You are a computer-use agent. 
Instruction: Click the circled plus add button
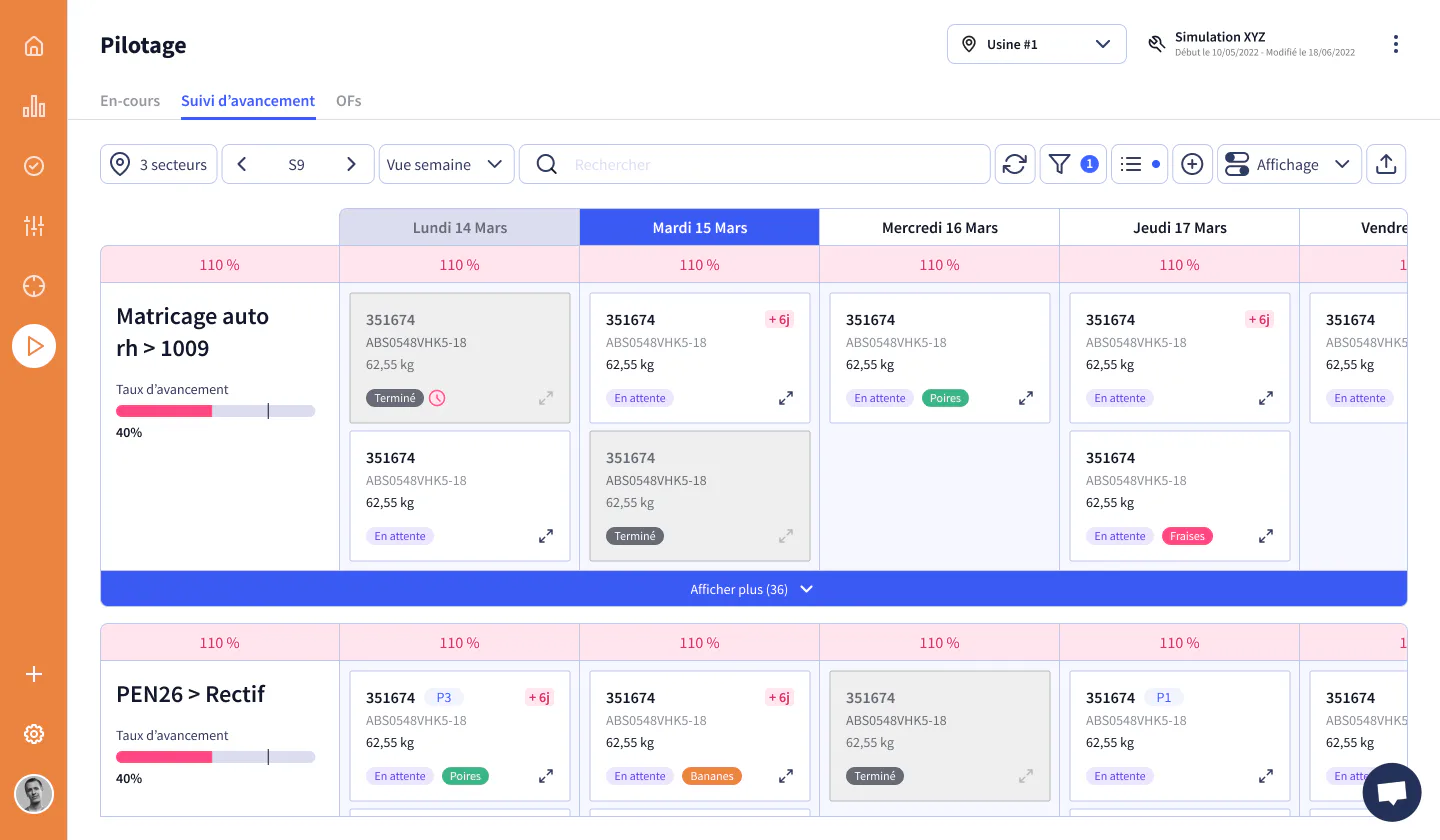(x=1192, y=164)
